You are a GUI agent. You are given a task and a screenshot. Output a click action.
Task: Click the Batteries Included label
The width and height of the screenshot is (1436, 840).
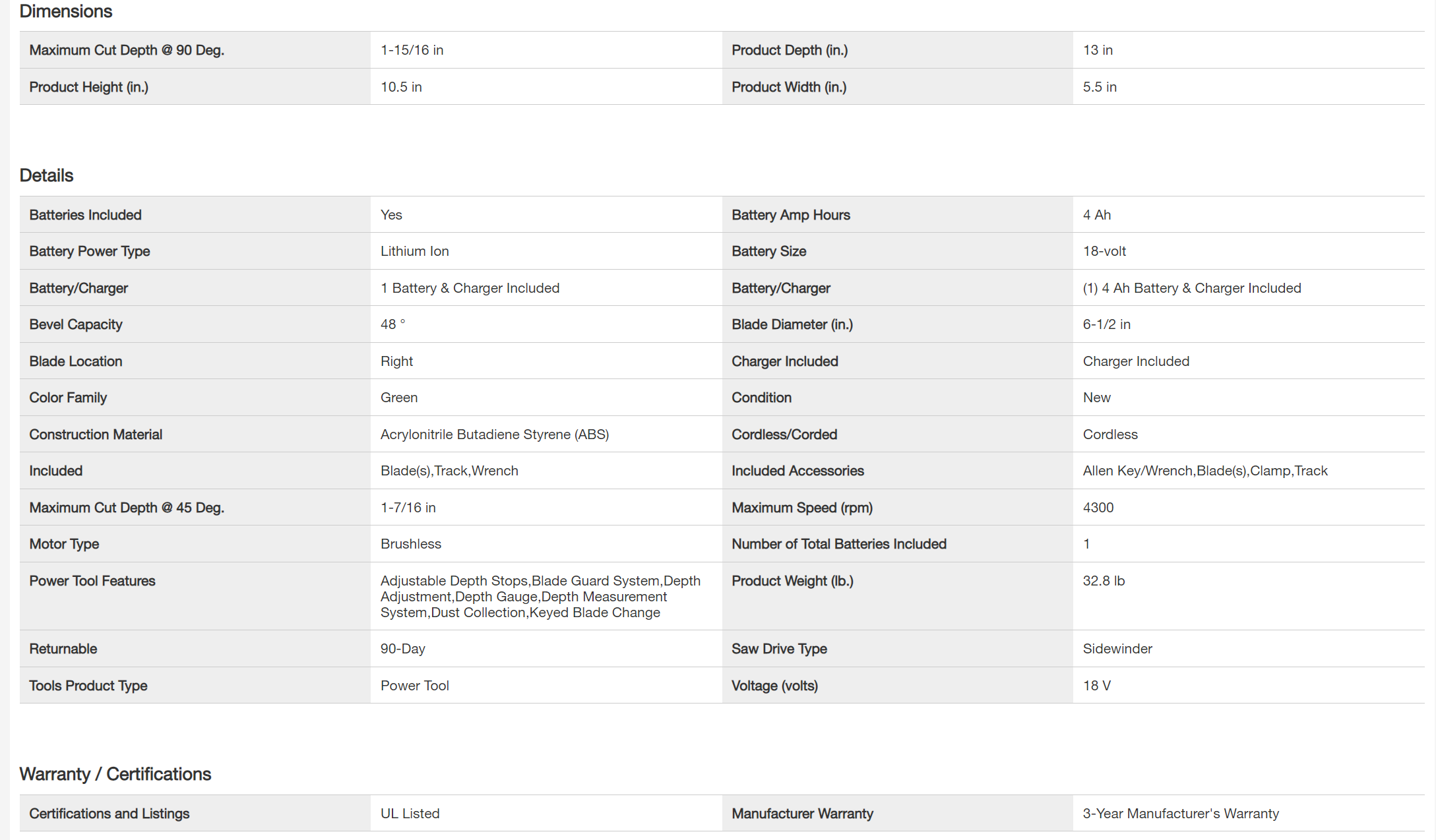click(85, 215)
